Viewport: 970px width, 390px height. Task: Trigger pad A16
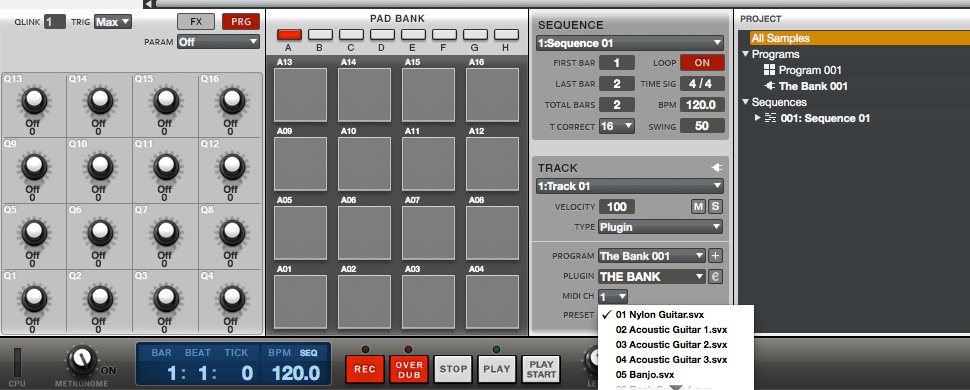(492, 95)
